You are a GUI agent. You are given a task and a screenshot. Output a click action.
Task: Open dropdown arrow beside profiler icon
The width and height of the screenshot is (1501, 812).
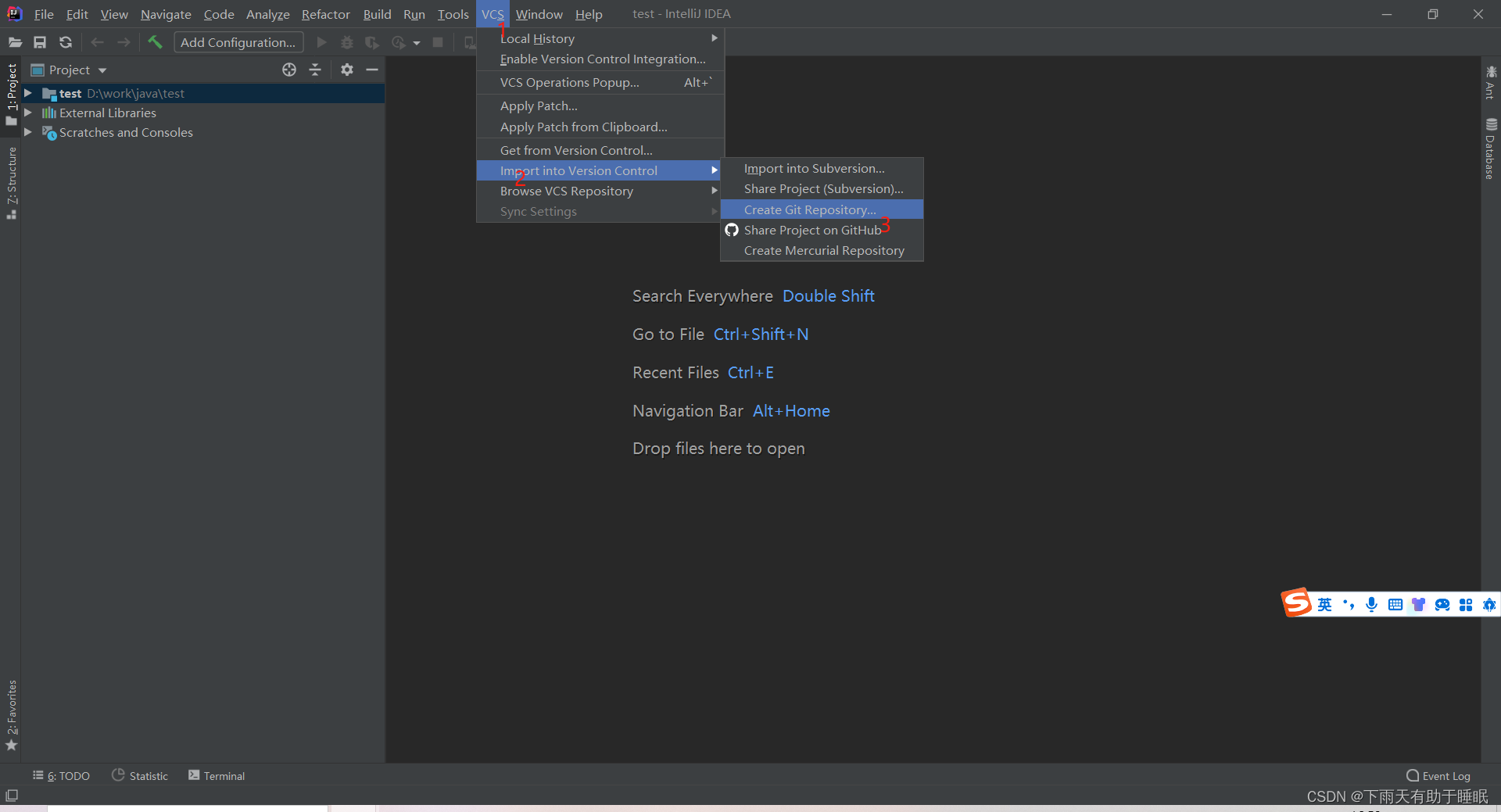point(417,43)
